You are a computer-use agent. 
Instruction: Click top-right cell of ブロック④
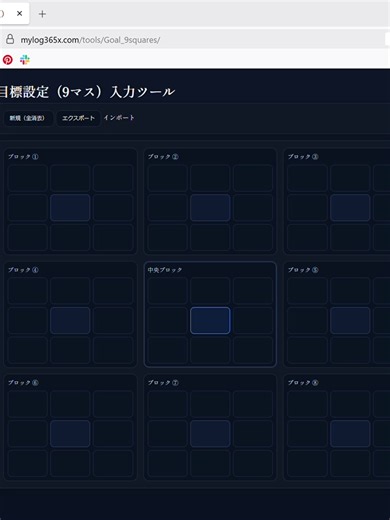pyautogui.click(x=113, y=291)
